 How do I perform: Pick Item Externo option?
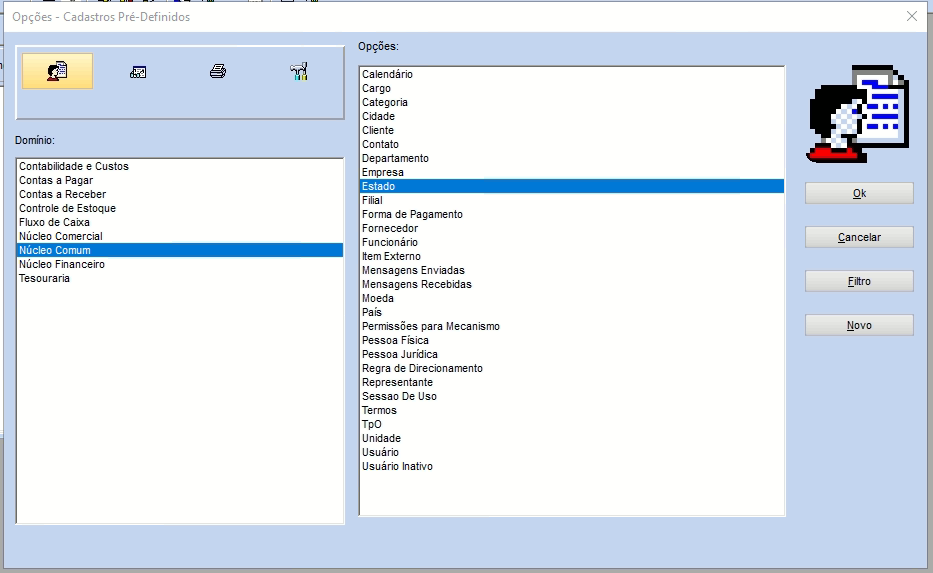[572, 256]
